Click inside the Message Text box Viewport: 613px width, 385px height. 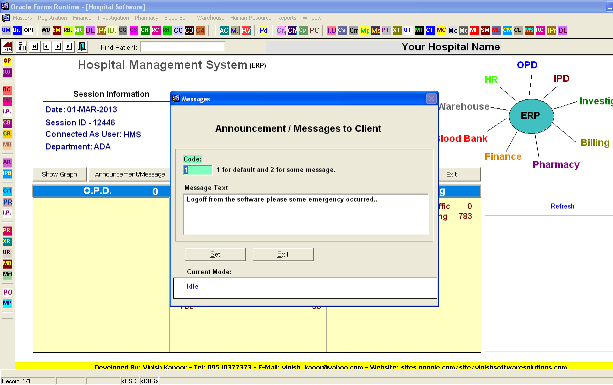[x=306, y=214]
